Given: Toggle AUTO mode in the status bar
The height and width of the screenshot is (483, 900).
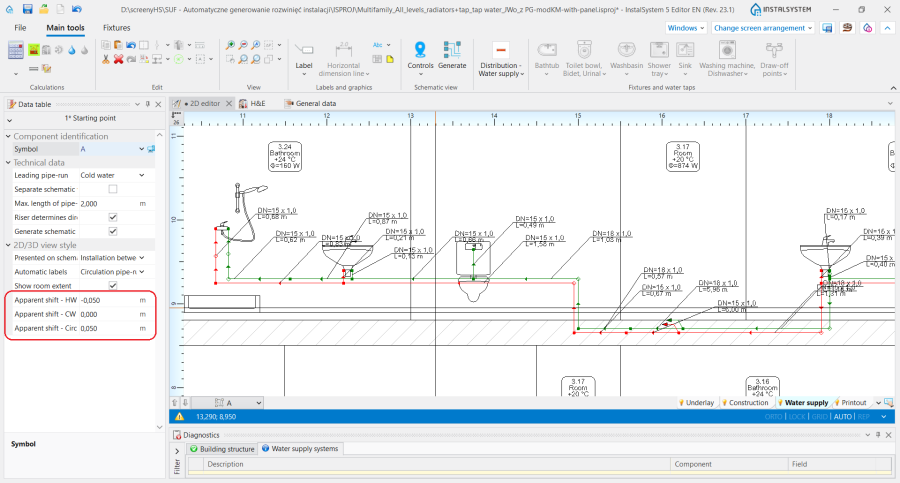Looking at the screenshot, I should (x=843, y=417).
